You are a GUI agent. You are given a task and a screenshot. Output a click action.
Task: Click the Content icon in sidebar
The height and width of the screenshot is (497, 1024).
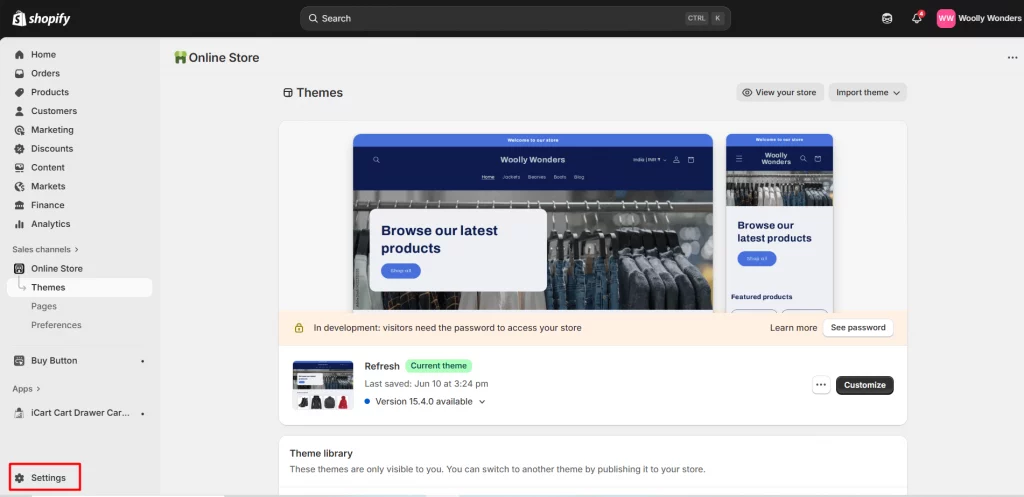[x=19, y=168]
